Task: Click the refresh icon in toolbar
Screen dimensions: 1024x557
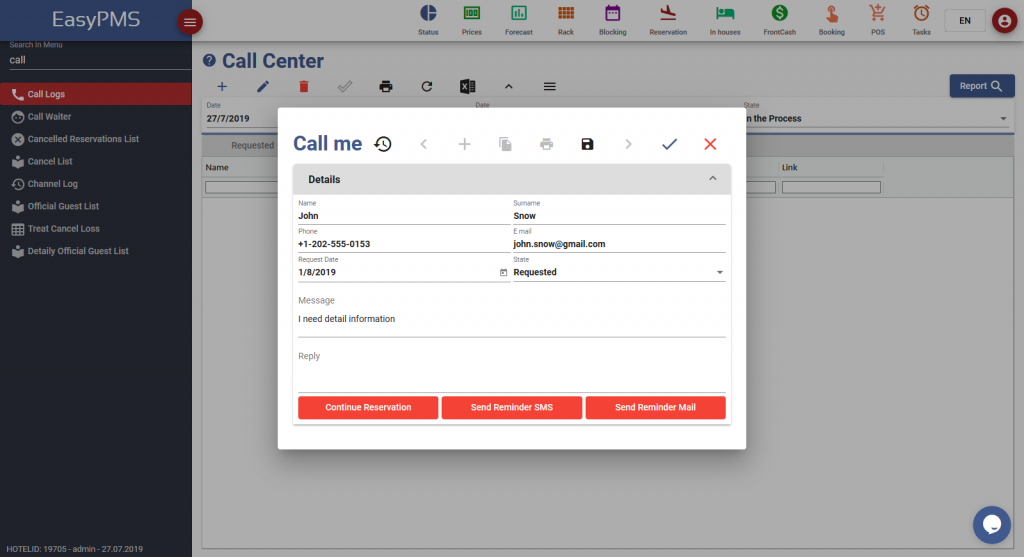Action: click(x=426, y=86)
